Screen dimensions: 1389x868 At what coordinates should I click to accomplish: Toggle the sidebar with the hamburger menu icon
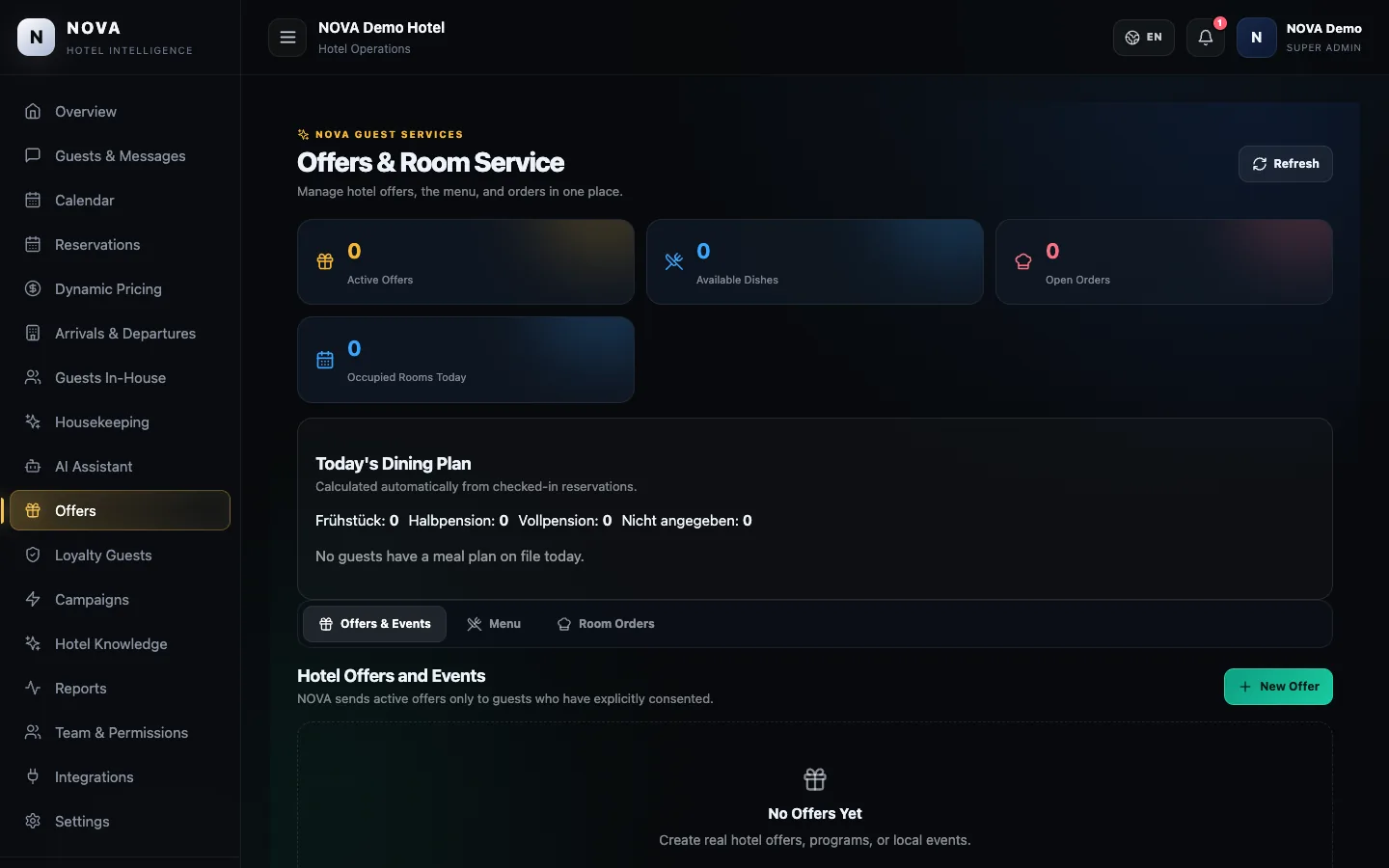287,38
